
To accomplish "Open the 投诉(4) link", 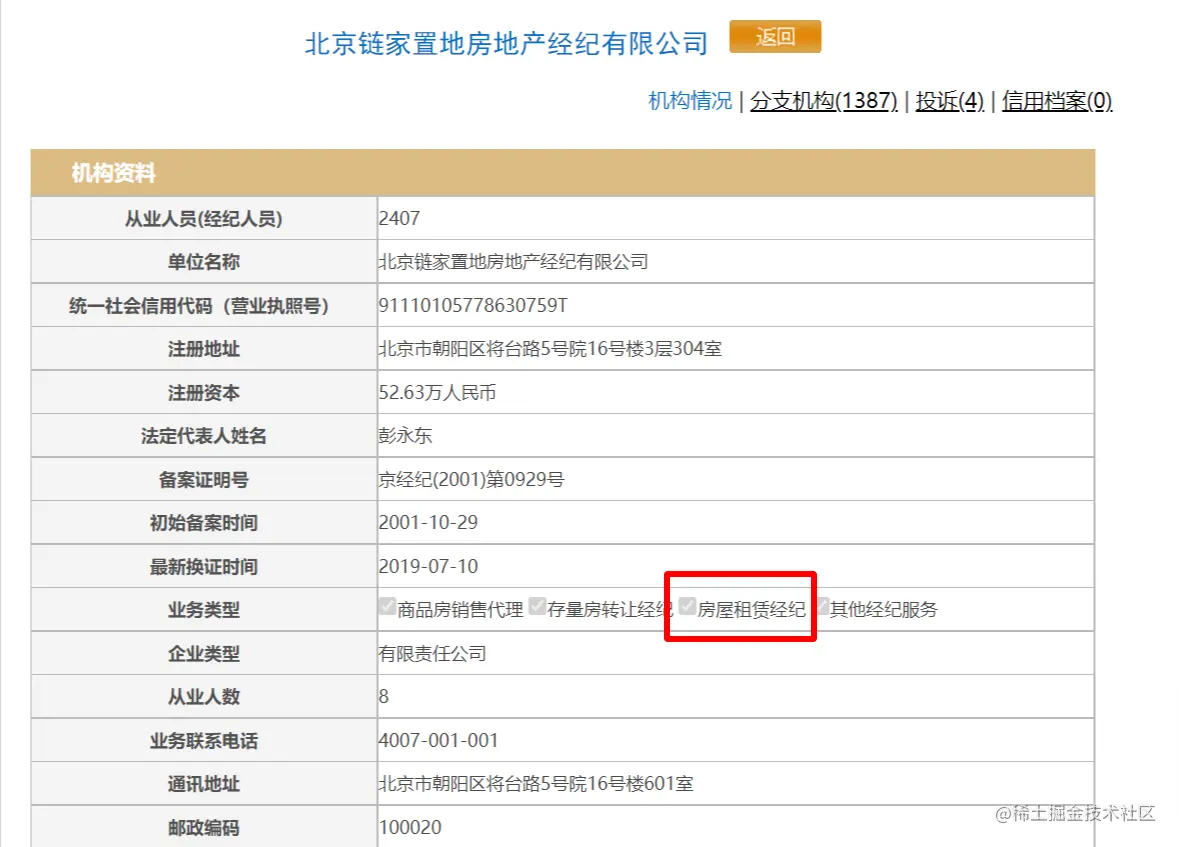I will (949, 100).
